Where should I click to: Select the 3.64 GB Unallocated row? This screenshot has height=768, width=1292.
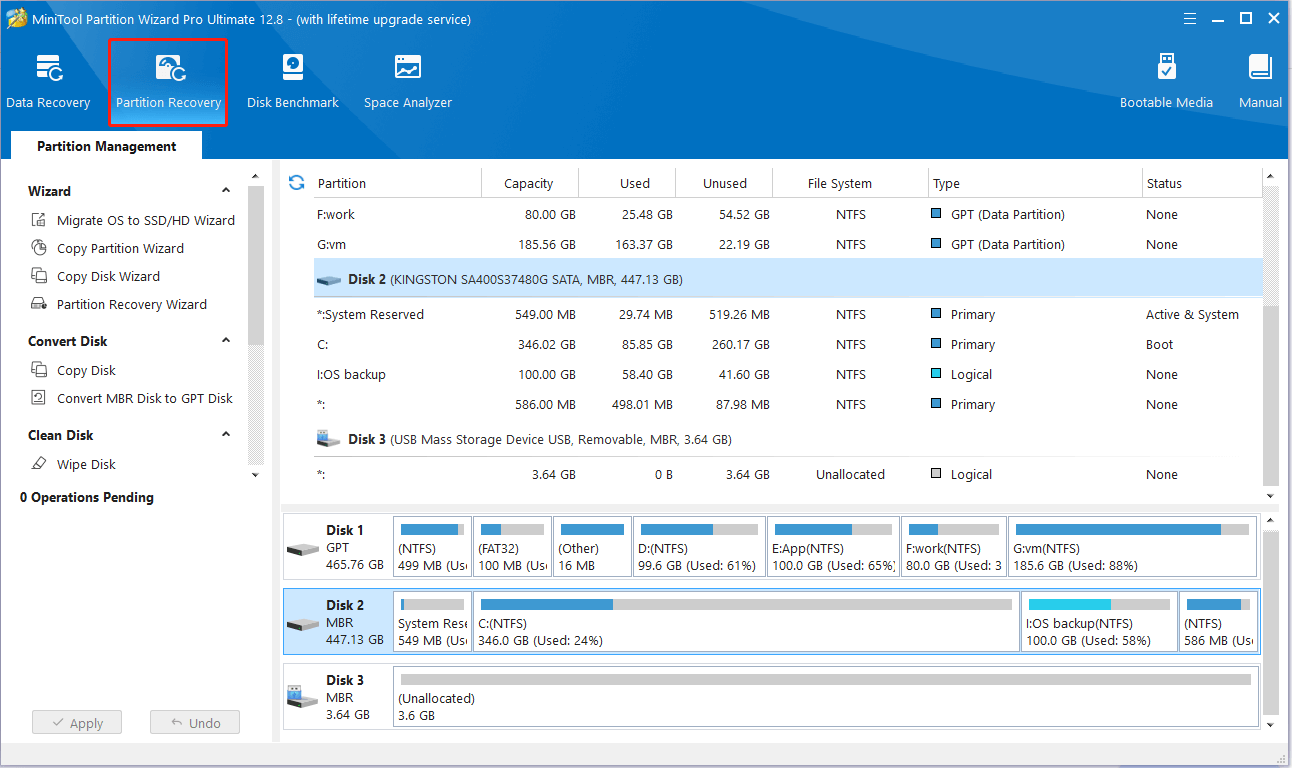(788, 474)
